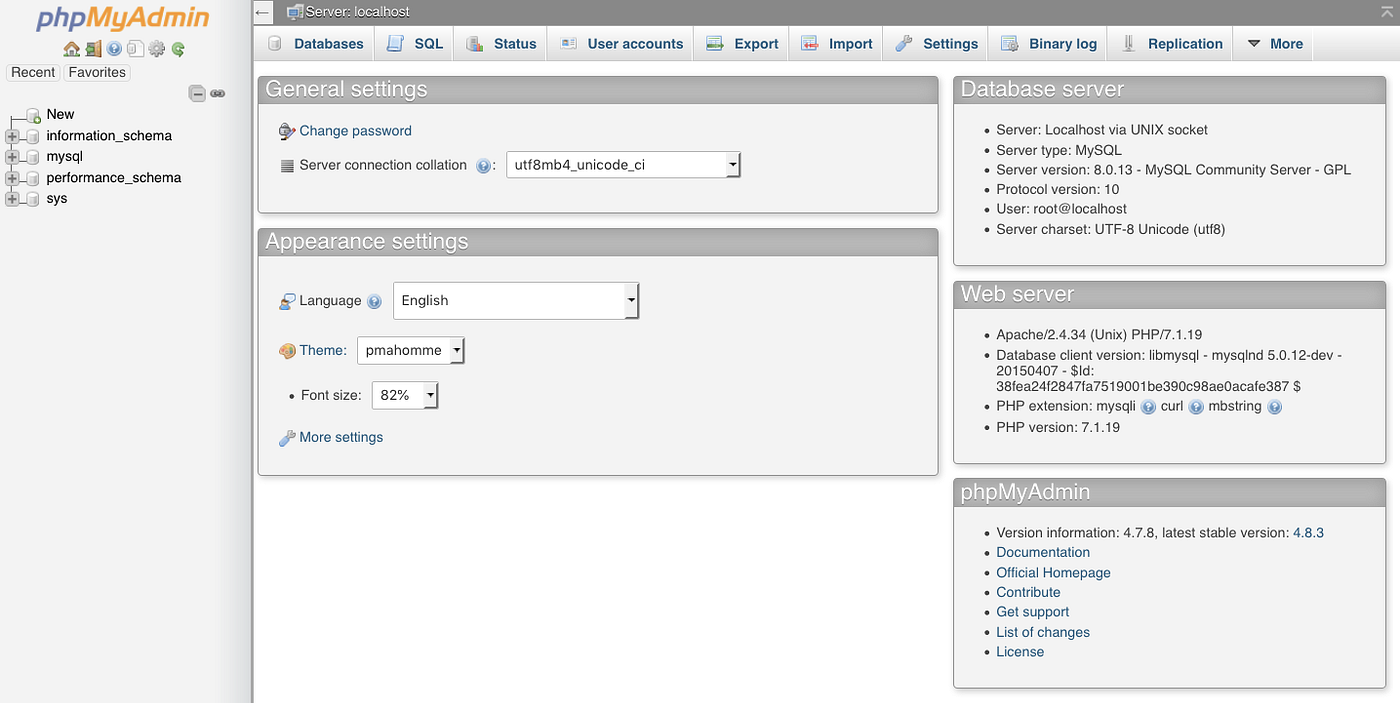Open the Settings tab
The image size is (1400, 703).
pos(937,44)
